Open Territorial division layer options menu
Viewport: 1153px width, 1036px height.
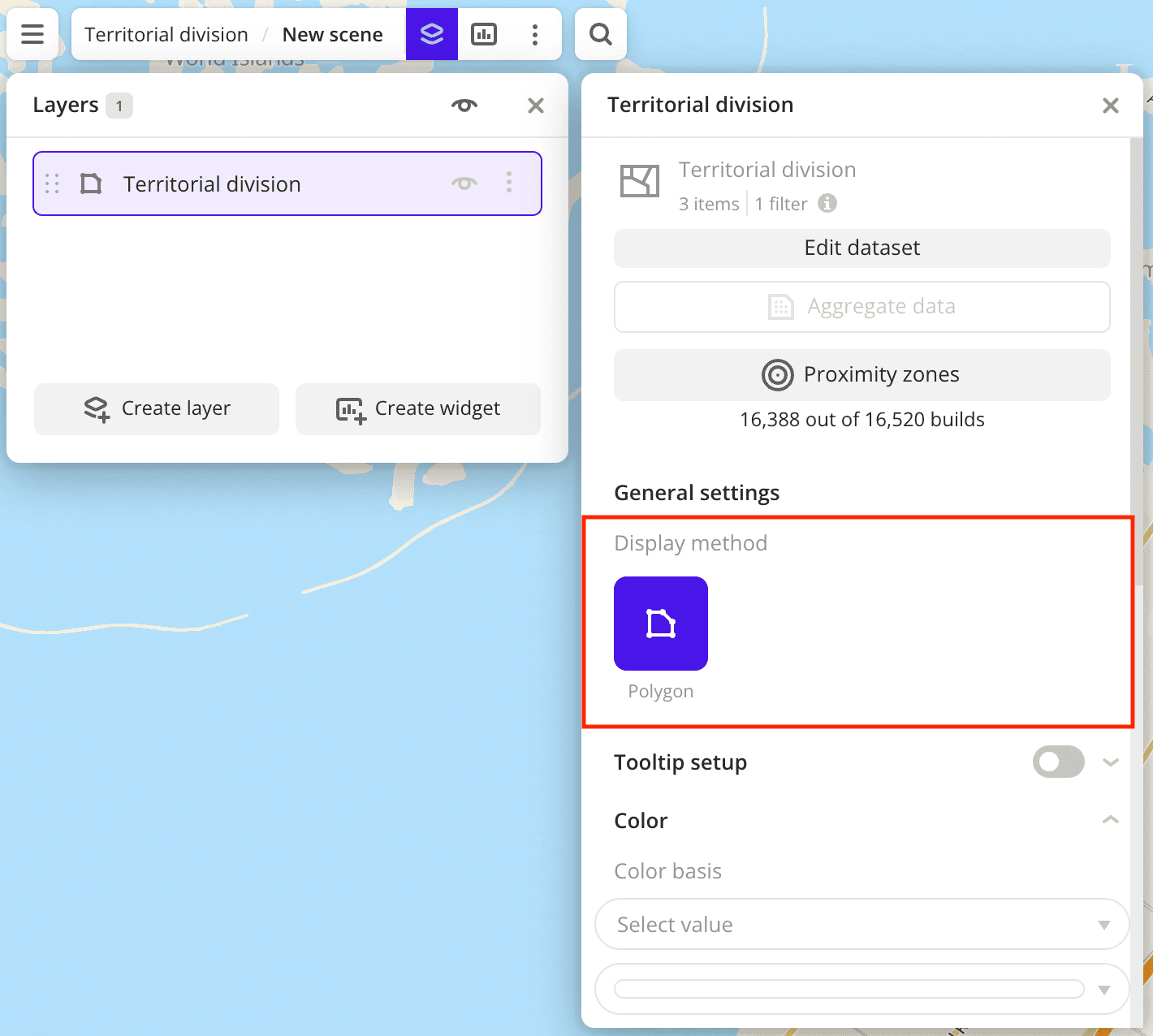coord(509,183)
